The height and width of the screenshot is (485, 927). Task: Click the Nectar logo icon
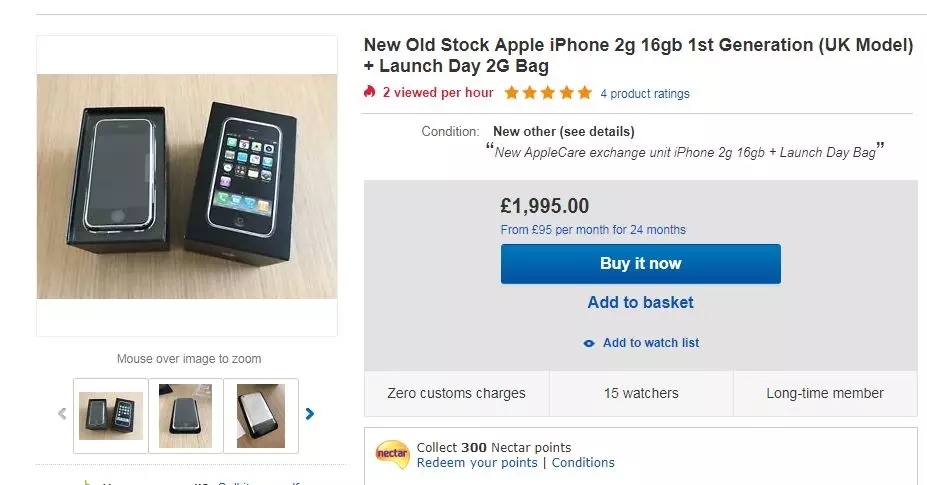[x=392, y=454]
